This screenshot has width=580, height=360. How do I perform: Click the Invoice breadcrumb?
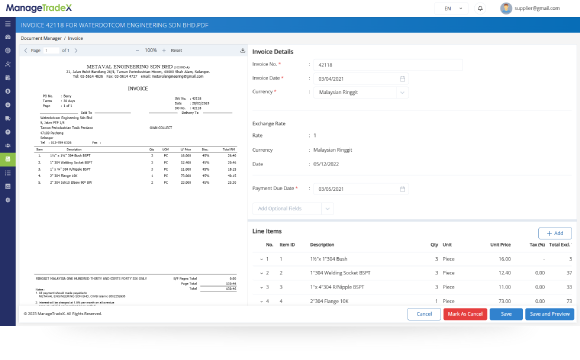coord(75,38)
